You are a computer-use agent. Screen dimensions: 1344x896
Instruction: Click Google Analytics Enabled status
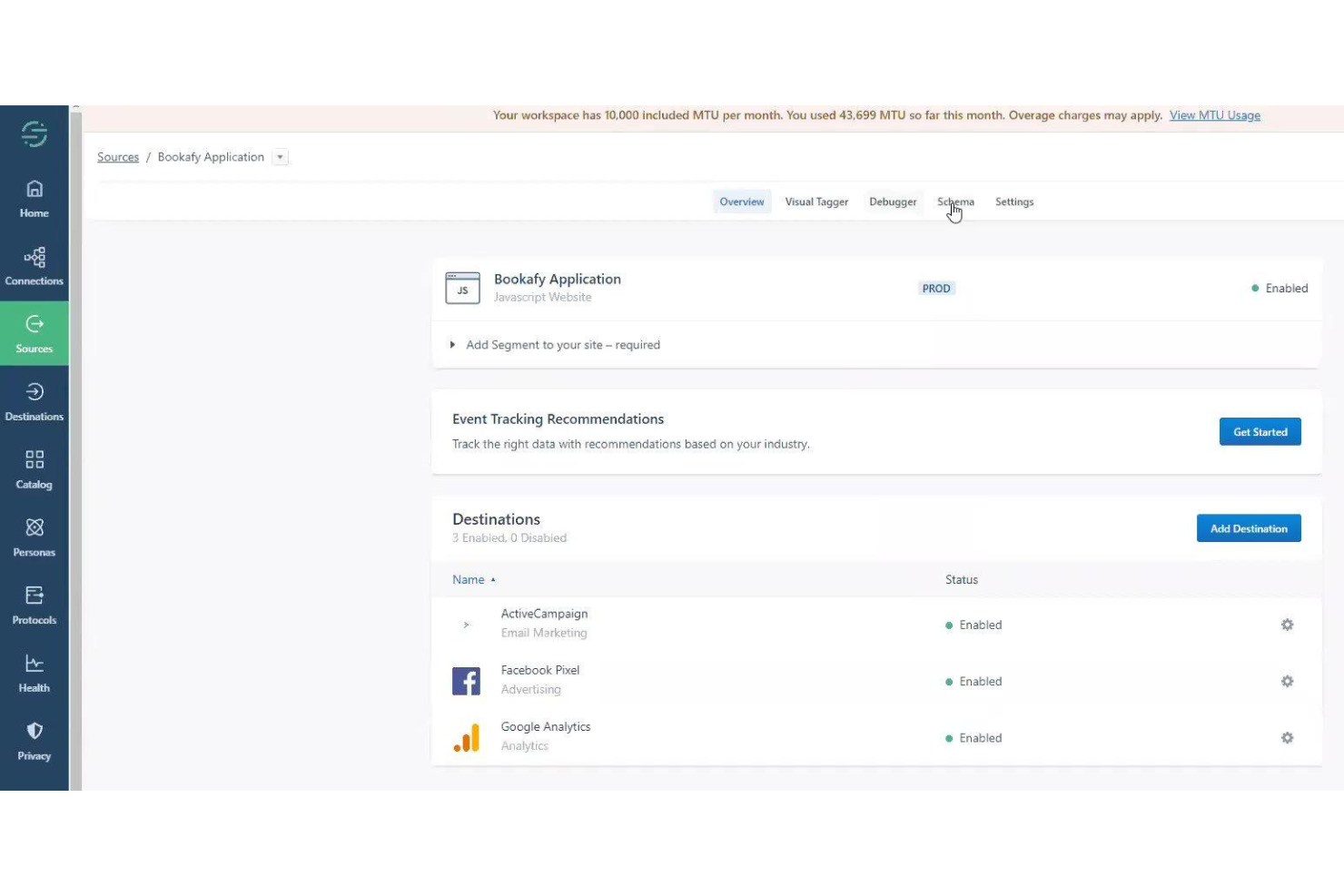point(973,738)
